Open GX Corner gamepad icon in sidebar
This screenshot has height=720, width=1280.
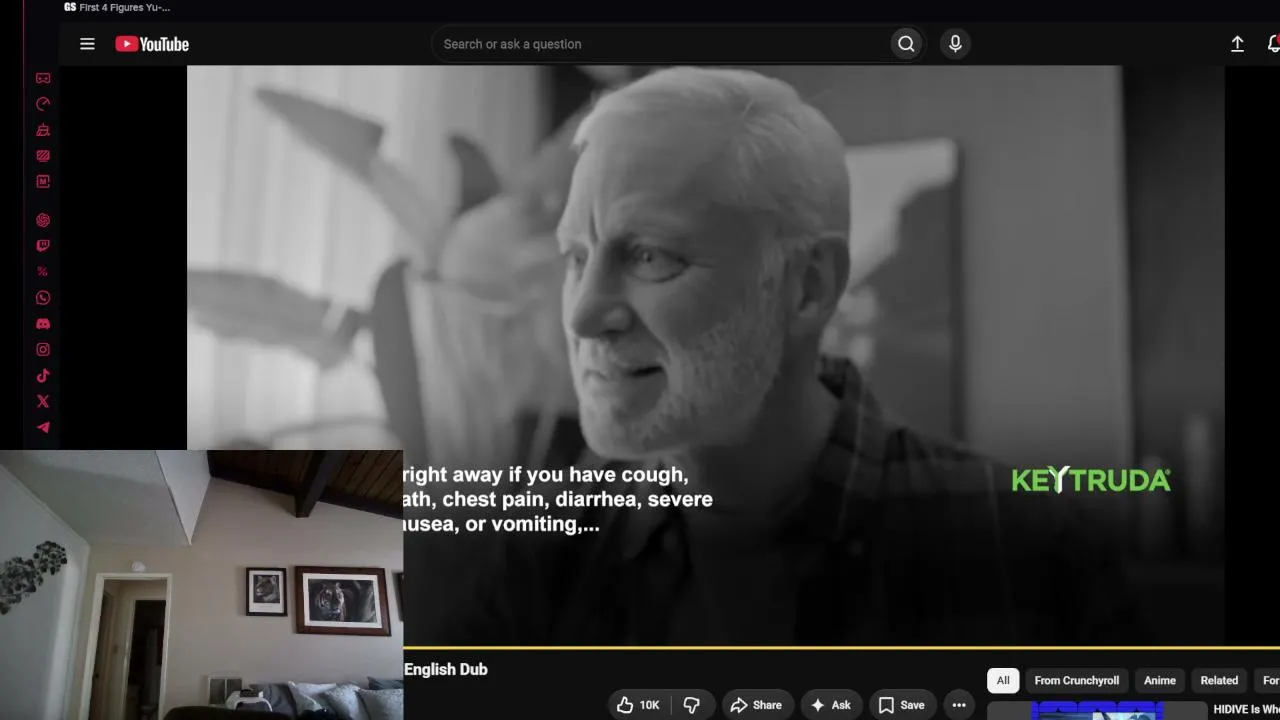point(43,78)
